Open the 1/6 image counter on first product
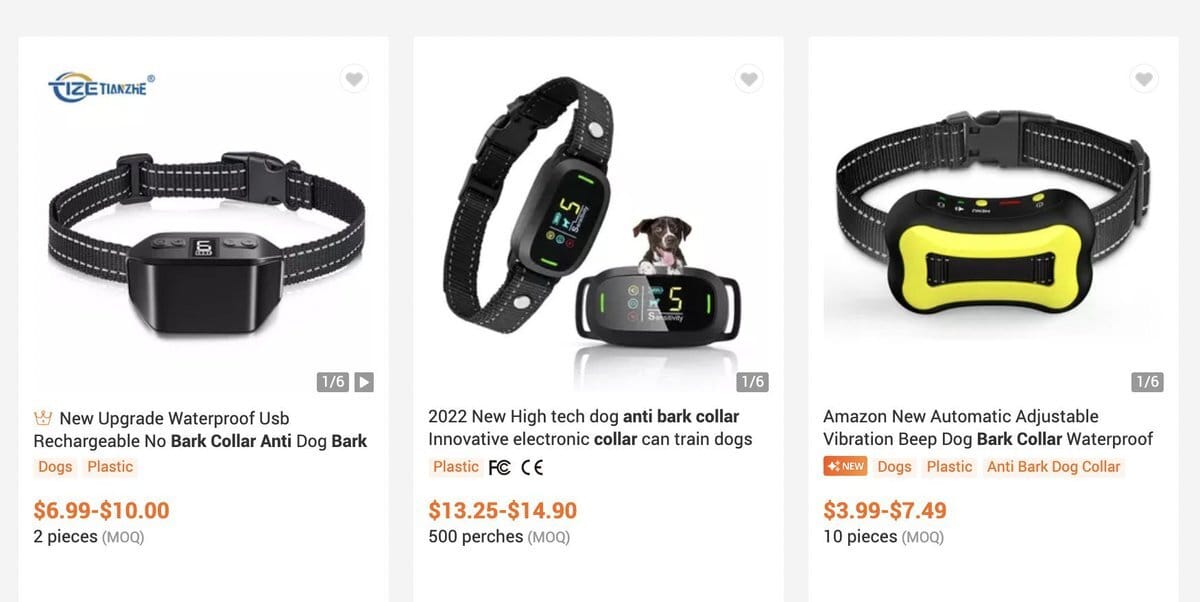This screenshot has height=602, width=1200. (333, 382)
